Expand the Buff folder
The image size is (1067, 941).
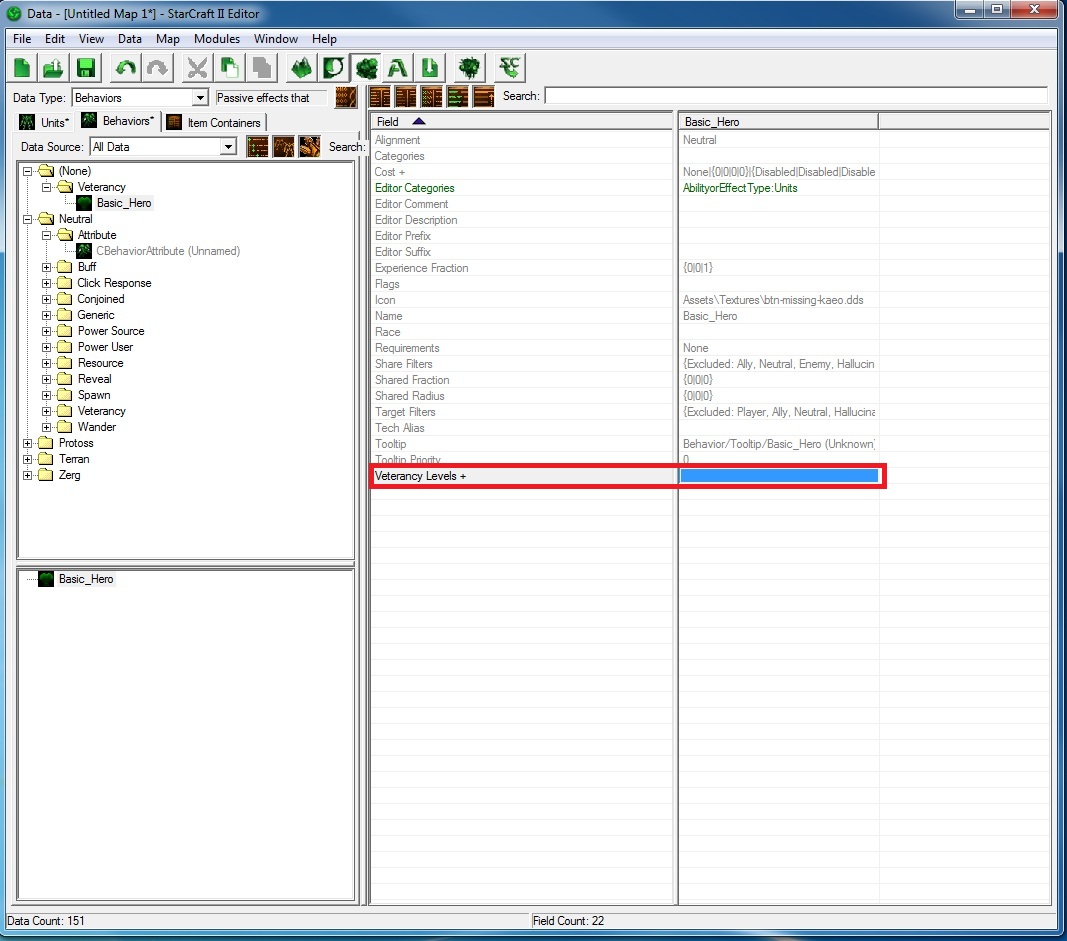pyautogui.click(x=46, y=267)
